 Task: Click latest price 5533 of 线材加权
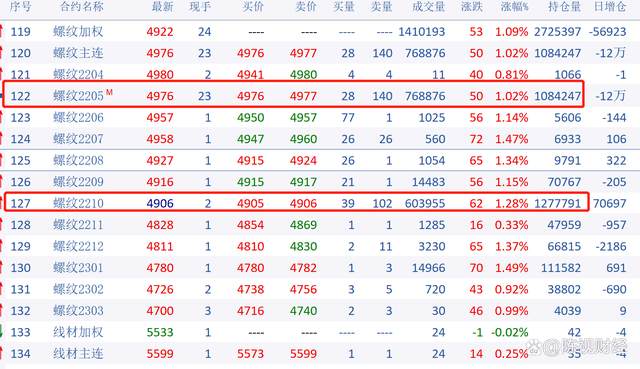[x=160, y=332]
